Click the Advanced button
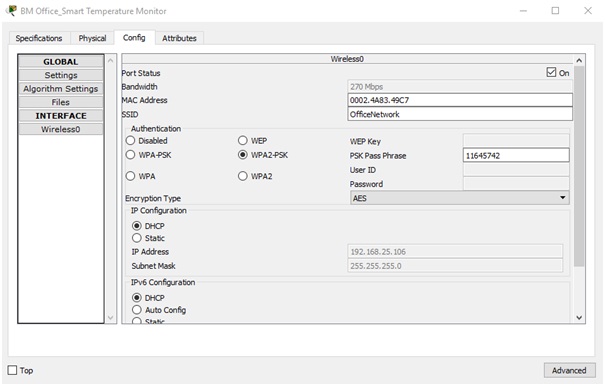Screen dimensions: 605x386 pyautogui.click(x=569, y=370)
